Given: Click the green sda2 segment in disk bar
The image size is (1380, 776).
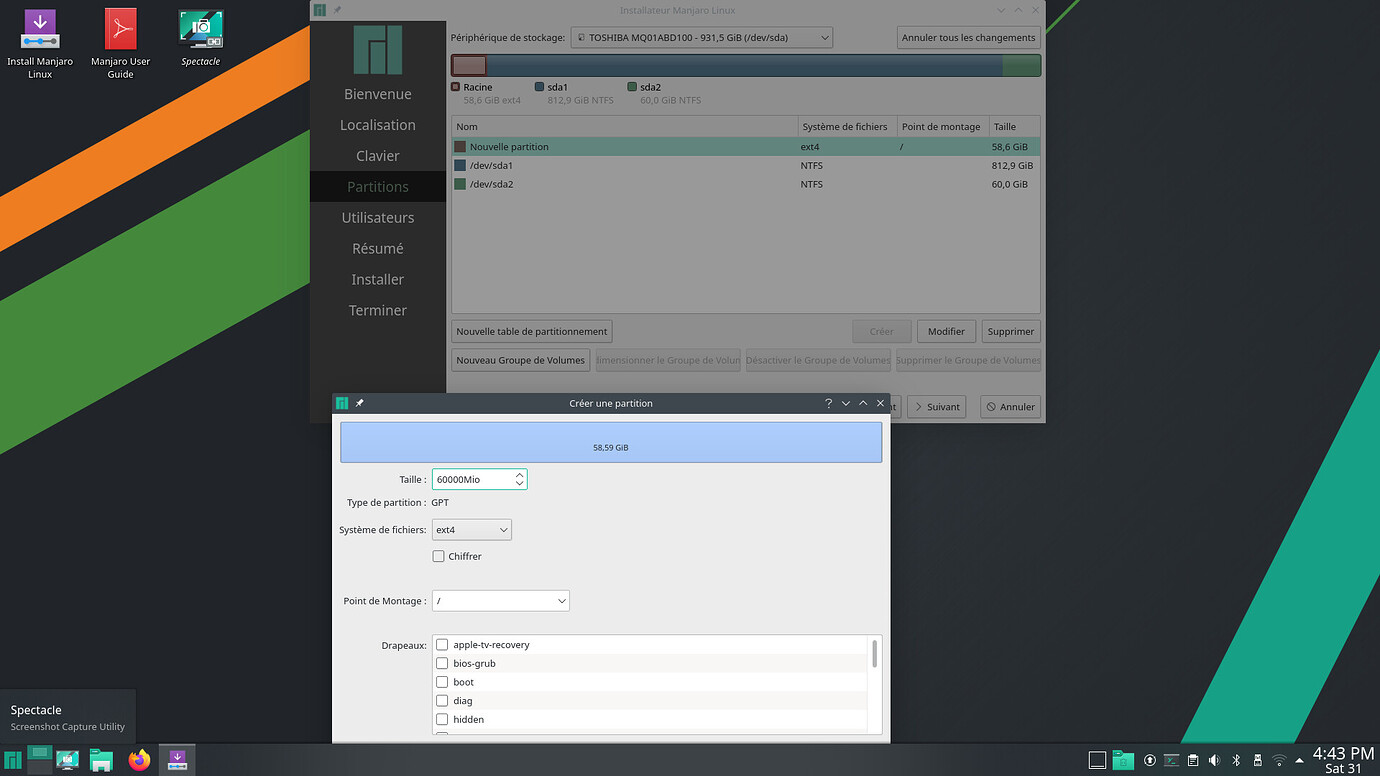Looking at the screenshot, I should click(1021, 66).
